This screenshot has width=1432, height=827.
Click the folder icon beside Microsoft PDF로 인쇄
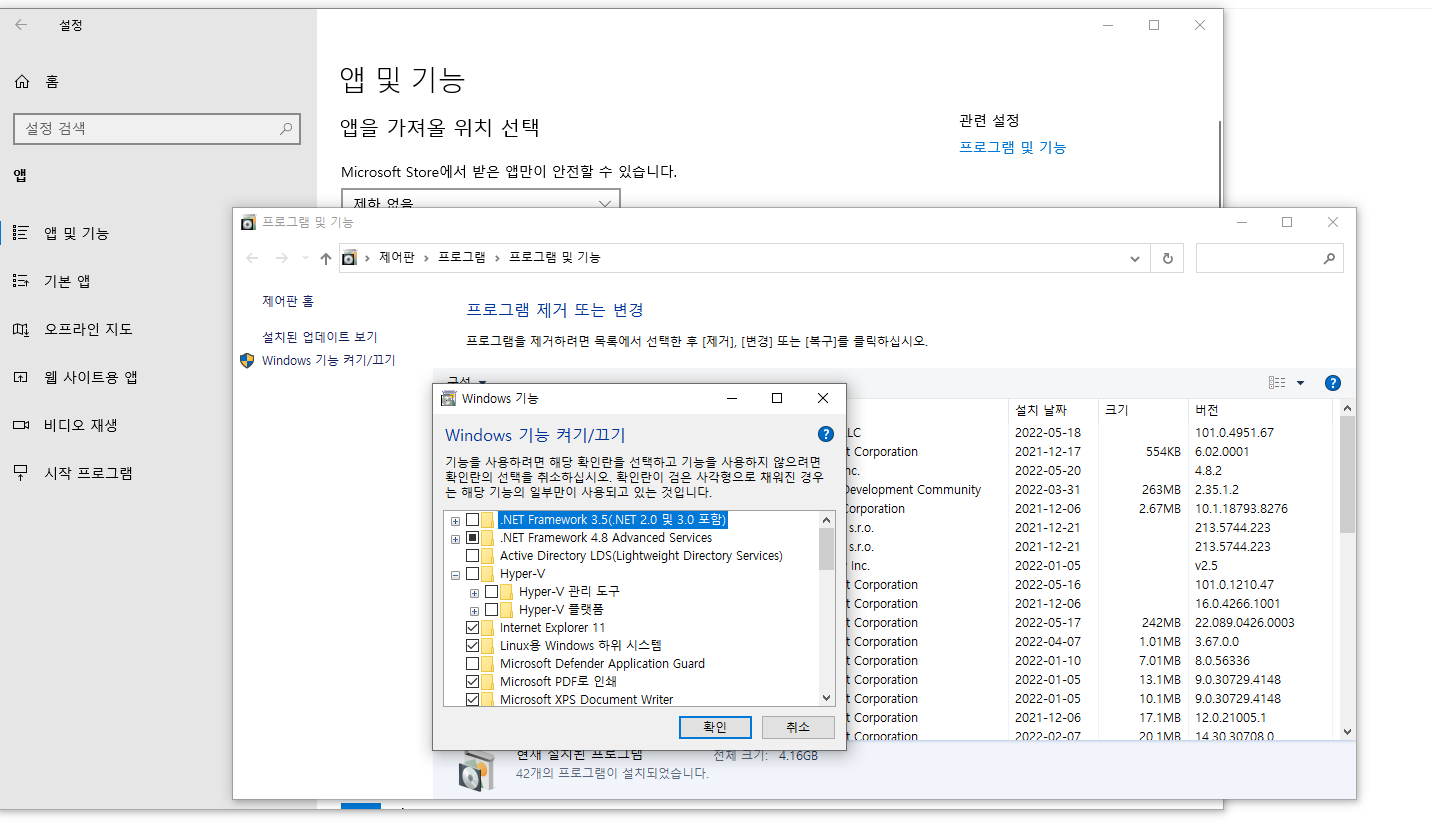pyautogui.click(x=487, y=682)
